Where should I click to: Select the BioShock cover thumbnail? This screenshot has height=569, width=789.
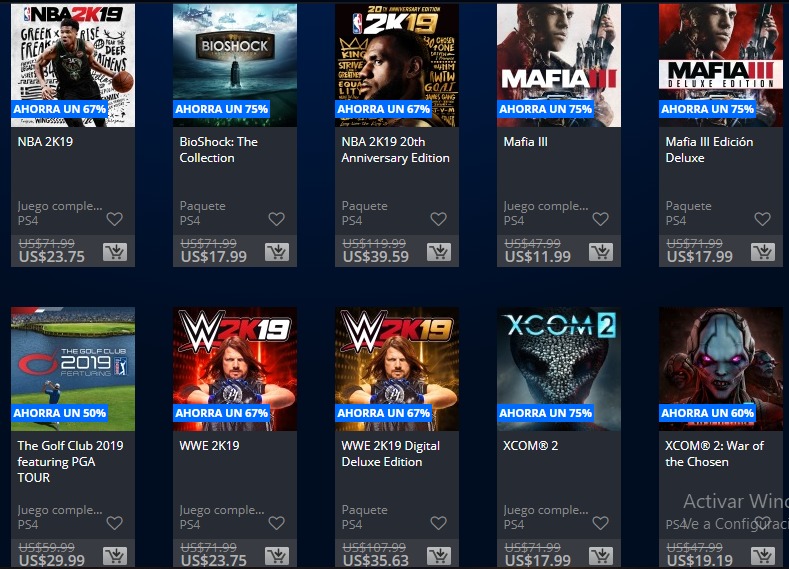coord(235,65)
